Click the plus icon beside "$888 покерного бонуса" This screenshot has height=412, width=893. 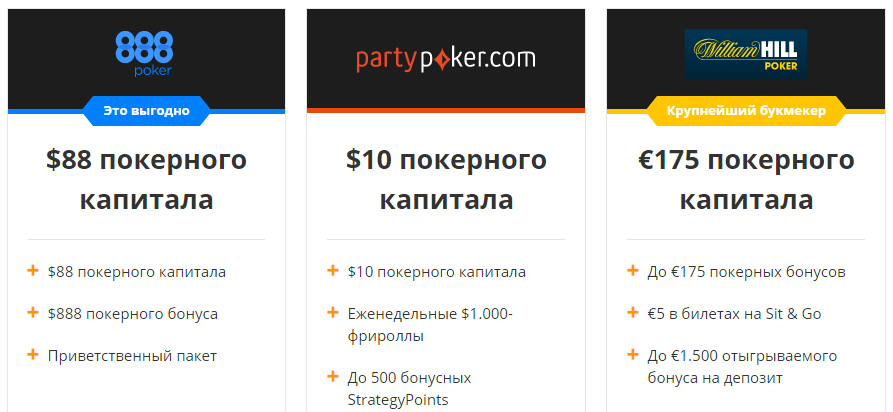(x=33, y=313)
